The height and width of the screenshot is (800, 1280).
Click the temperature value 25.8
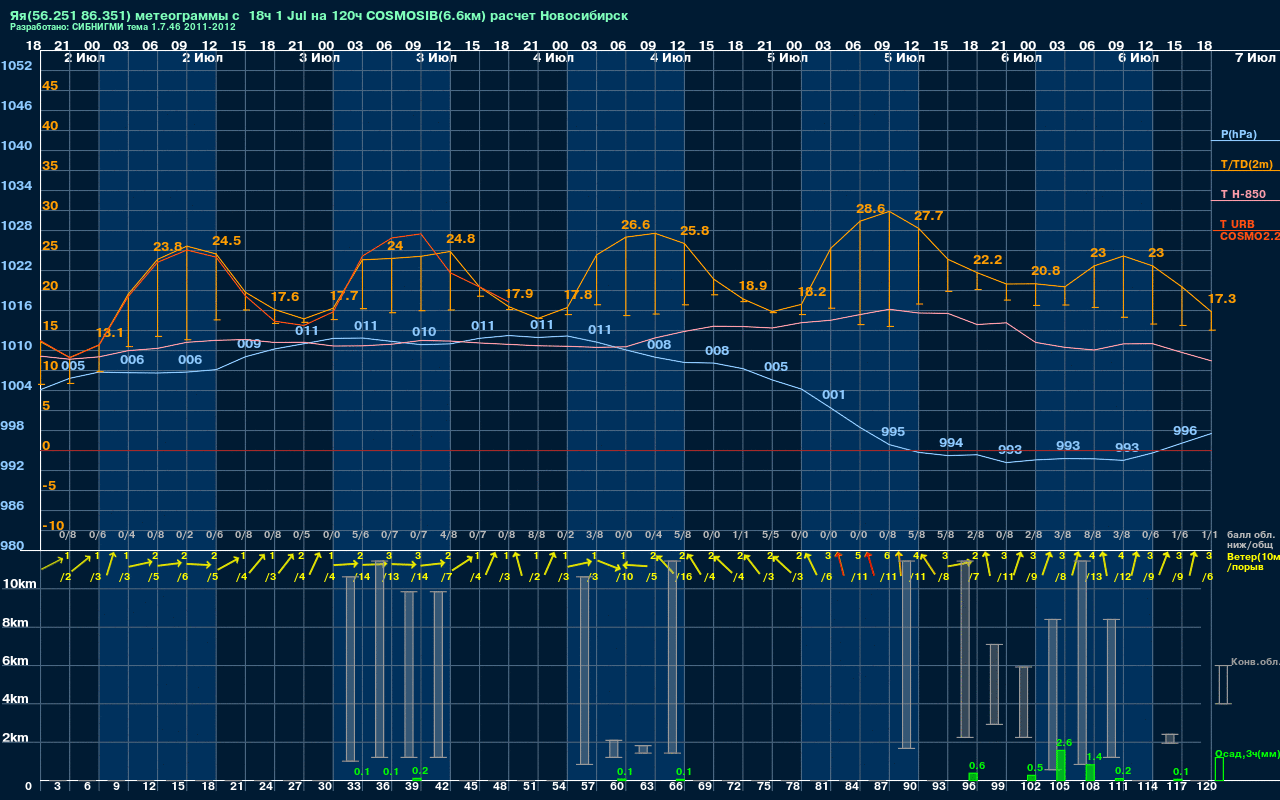pos(694,231)
